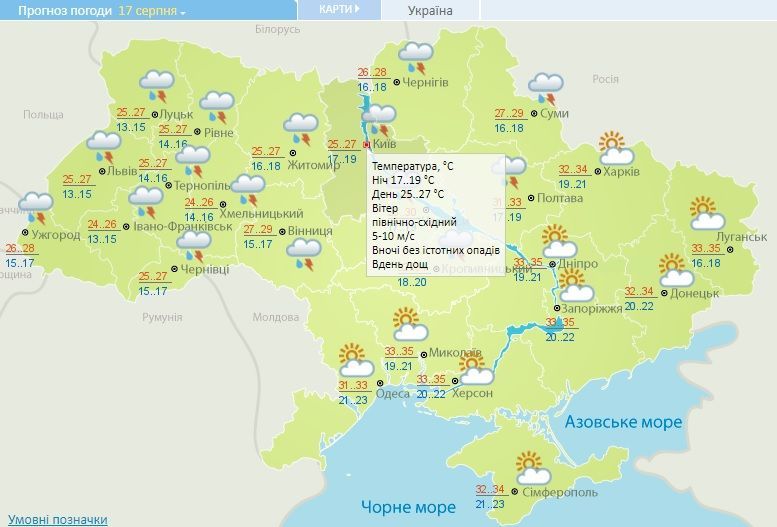Click the sunny-cloud icon near Херсон
This screenshot has width=777, height=527.
point(476,369)
